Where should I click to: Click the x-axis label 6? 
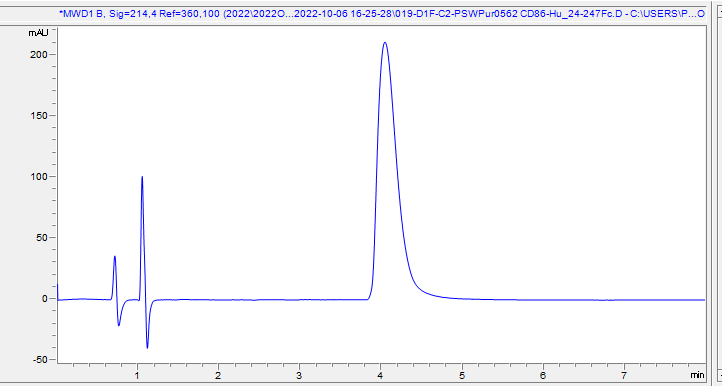543,375
